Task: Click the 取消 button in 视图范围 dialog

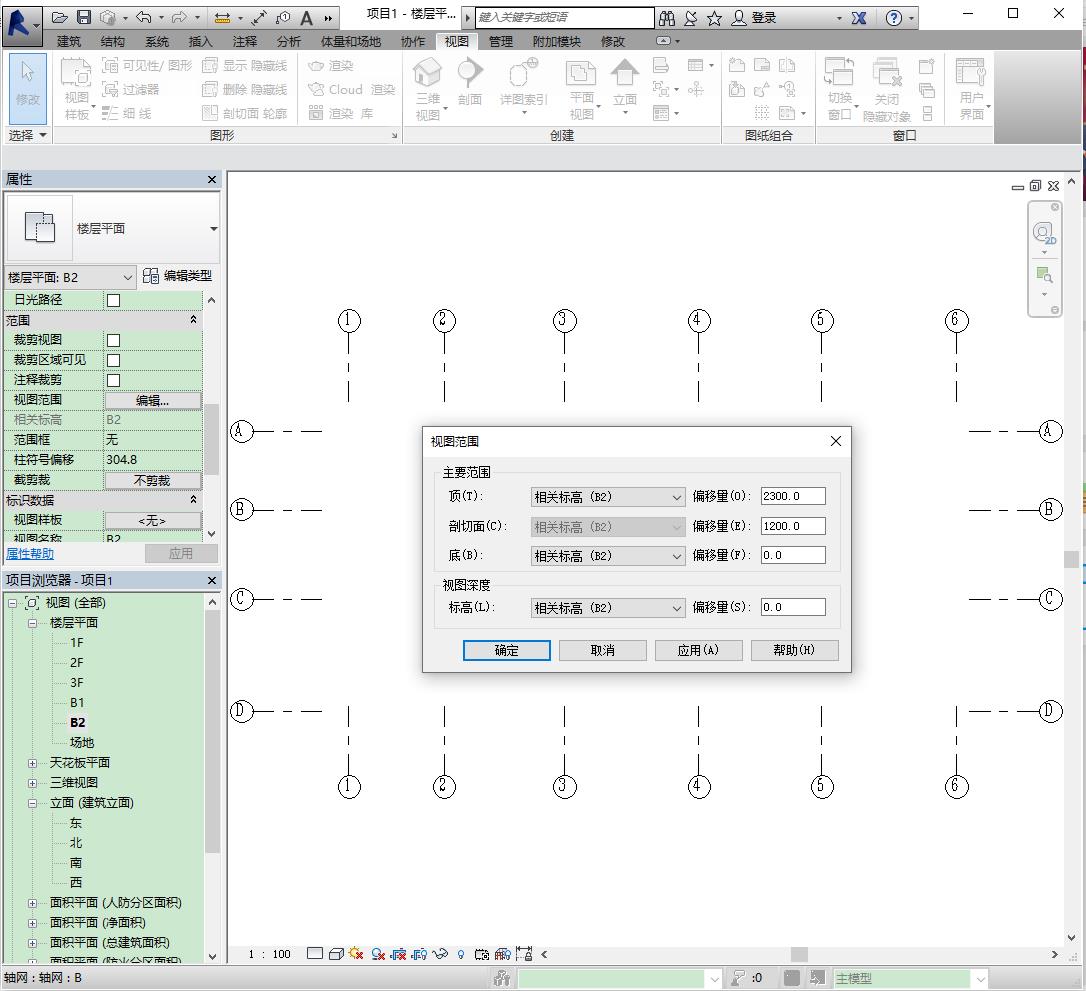Action: [603, 650]
